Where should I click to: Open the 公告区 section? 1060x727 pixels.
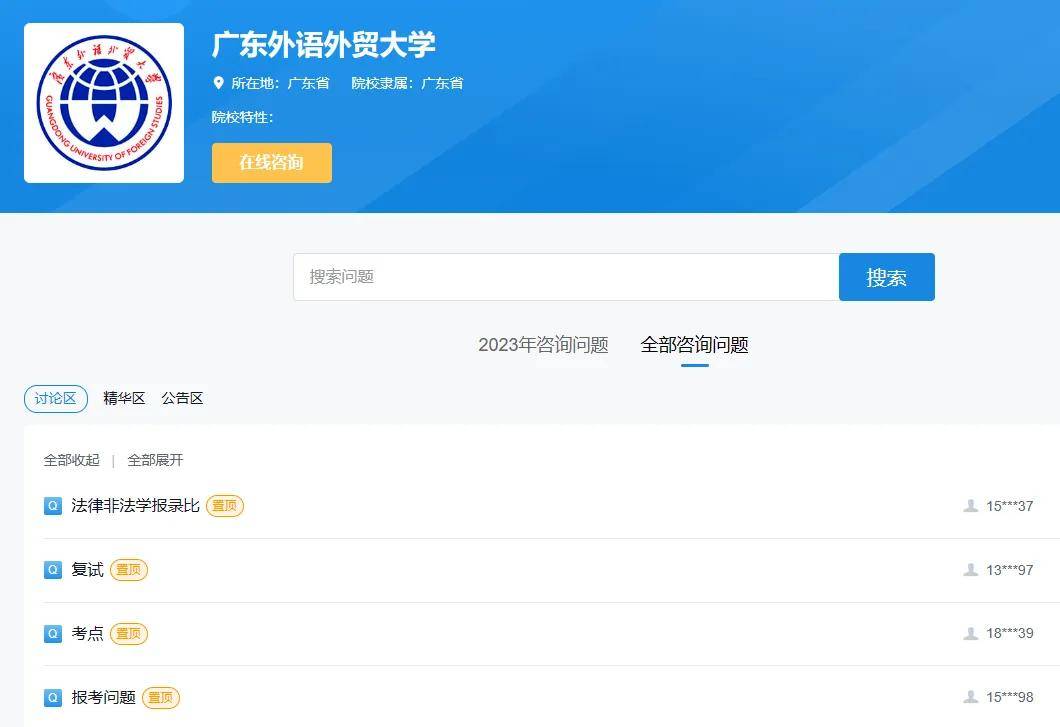tap(183, 398)
